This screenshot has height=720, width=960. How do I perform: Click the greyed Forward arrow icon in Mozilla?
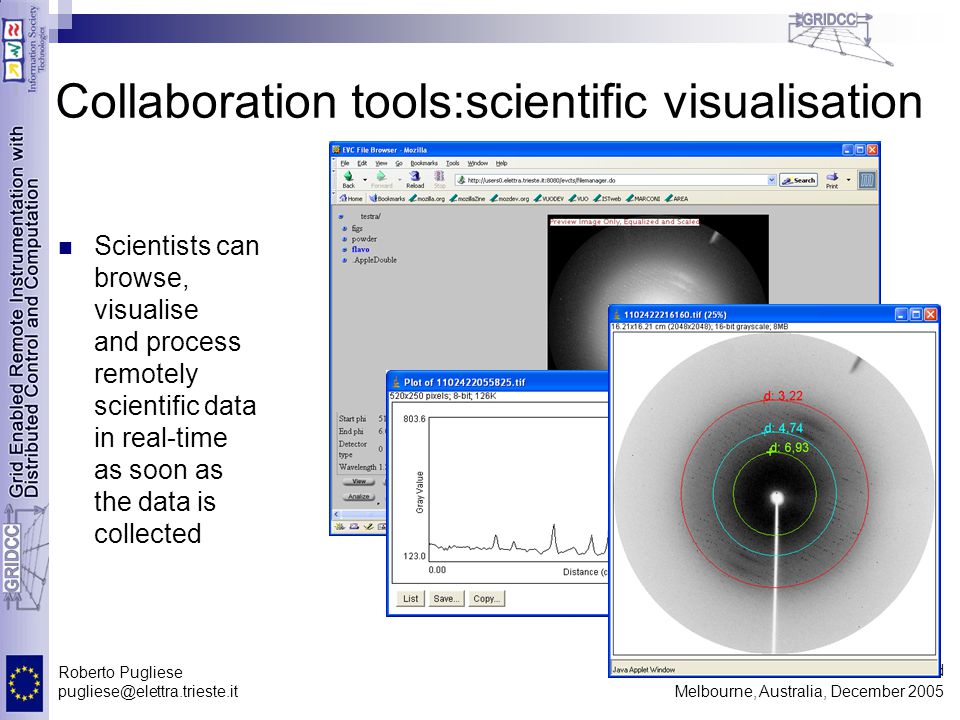pyautogui.click(x=381, y=176)
